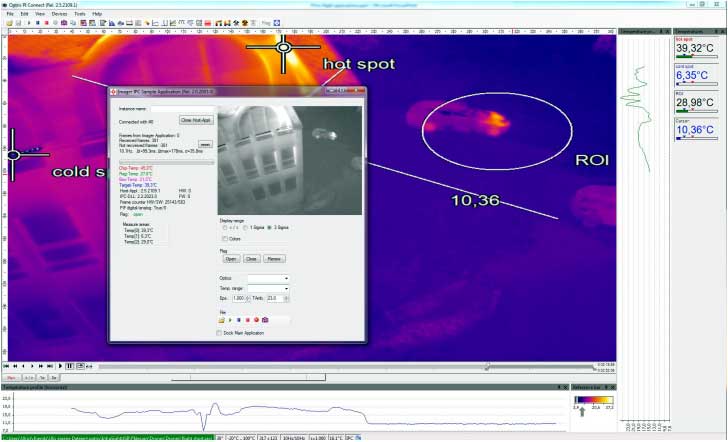728x442 pixels.
Task: Jump to the first frame in playback bar
Action: pyautogui.click(x=6, y=366)
